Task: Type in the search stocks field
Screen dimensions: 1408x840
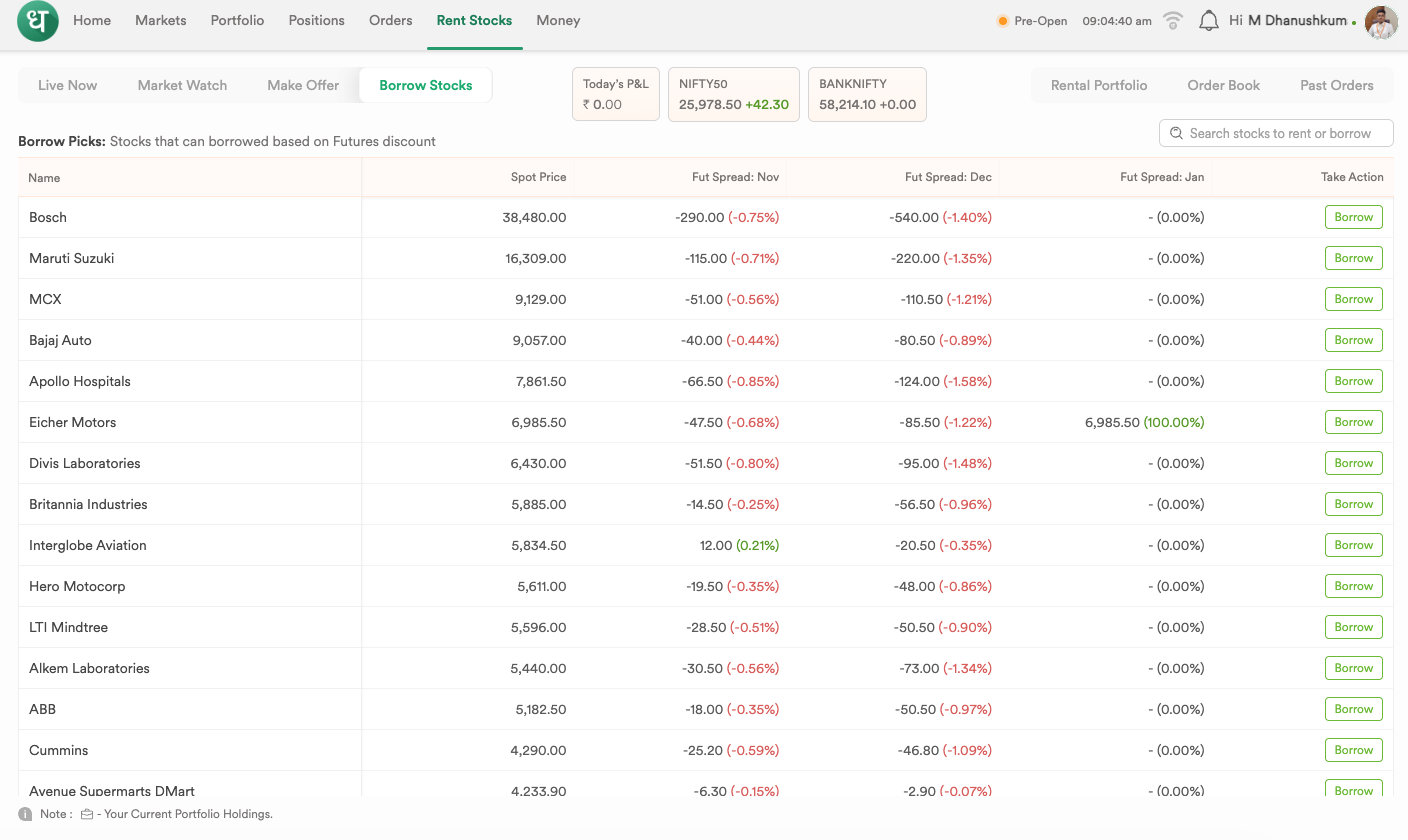Action: [x=1285, y=133]
